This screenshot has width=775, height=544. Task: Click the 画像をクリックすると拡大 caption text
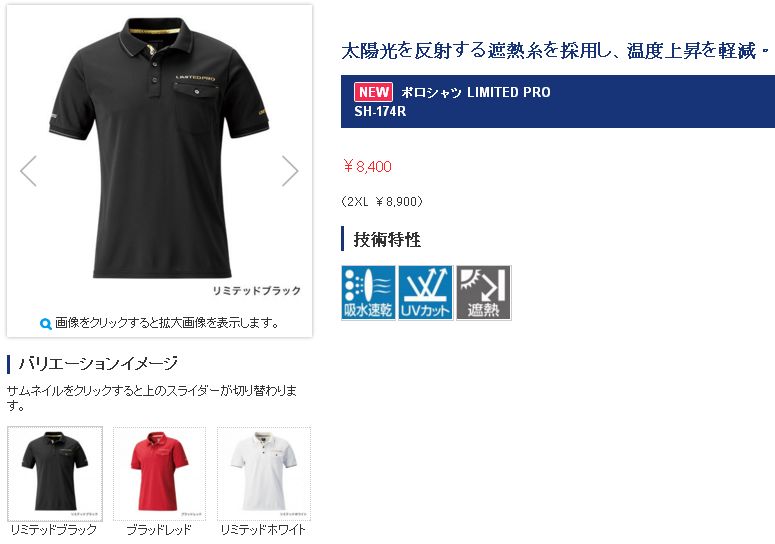pos(167,323)
